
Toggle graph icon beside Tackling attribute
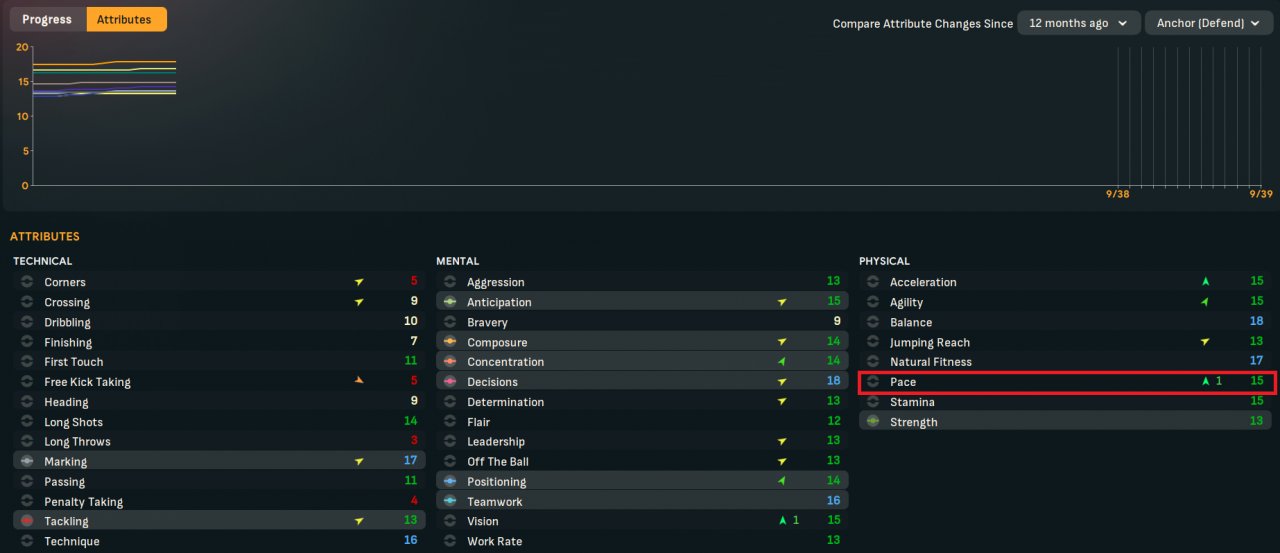(x=27, y=521)
